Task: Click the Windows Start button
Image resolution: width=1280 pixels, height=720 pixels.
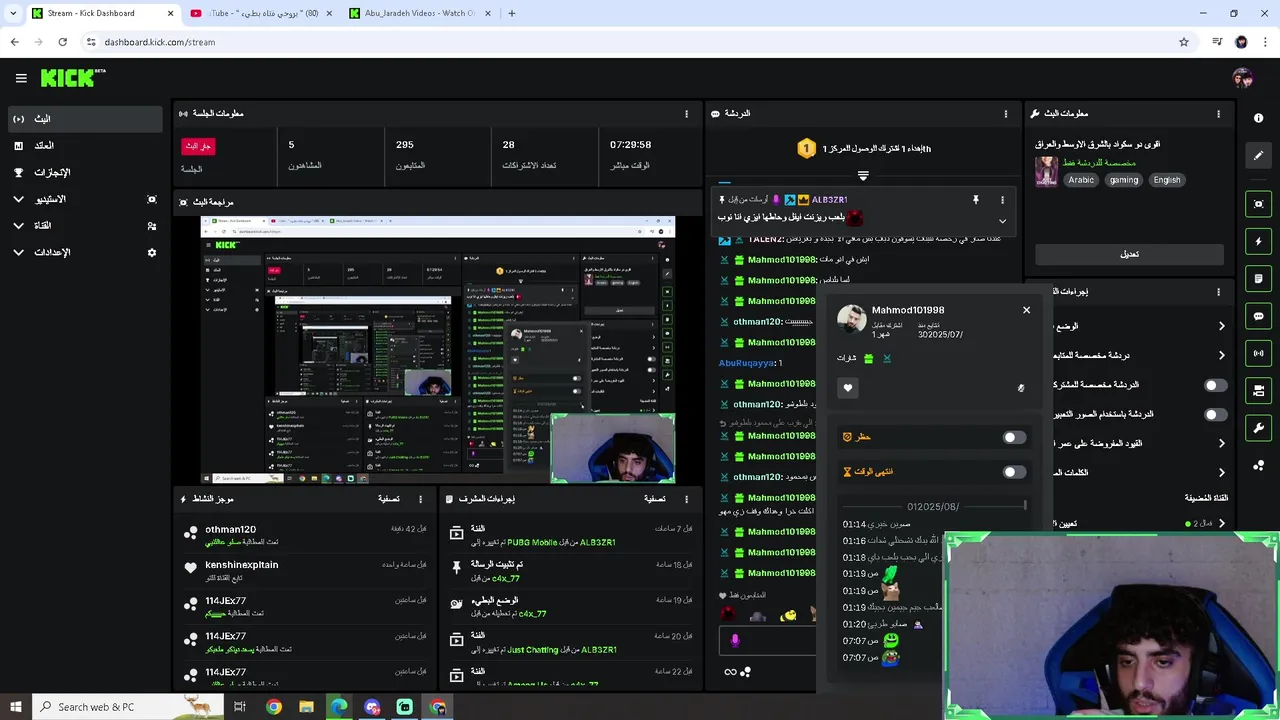Action: (16, 707)
